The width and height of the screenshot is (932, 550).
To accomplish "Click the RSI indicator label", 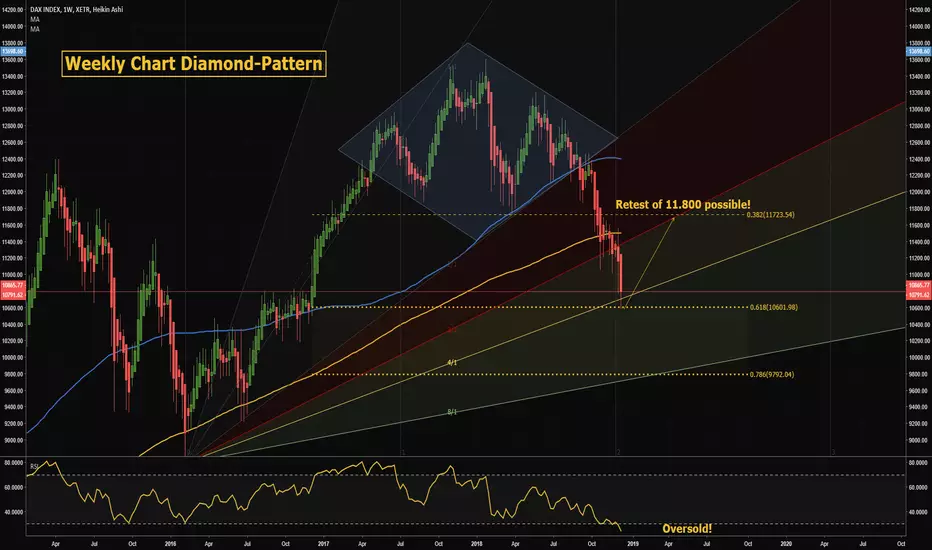I will [x=34, y=466].
